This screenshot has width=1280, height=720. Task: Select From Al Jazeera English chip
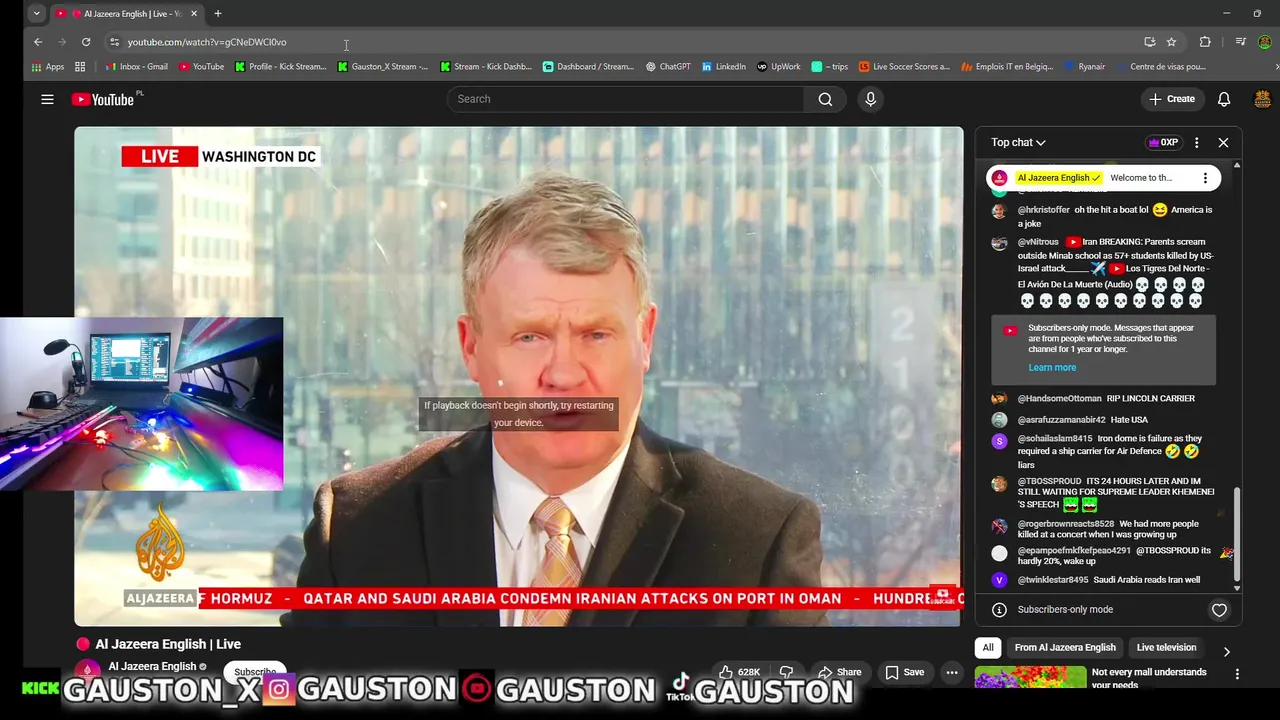(x=1065, y=647)
